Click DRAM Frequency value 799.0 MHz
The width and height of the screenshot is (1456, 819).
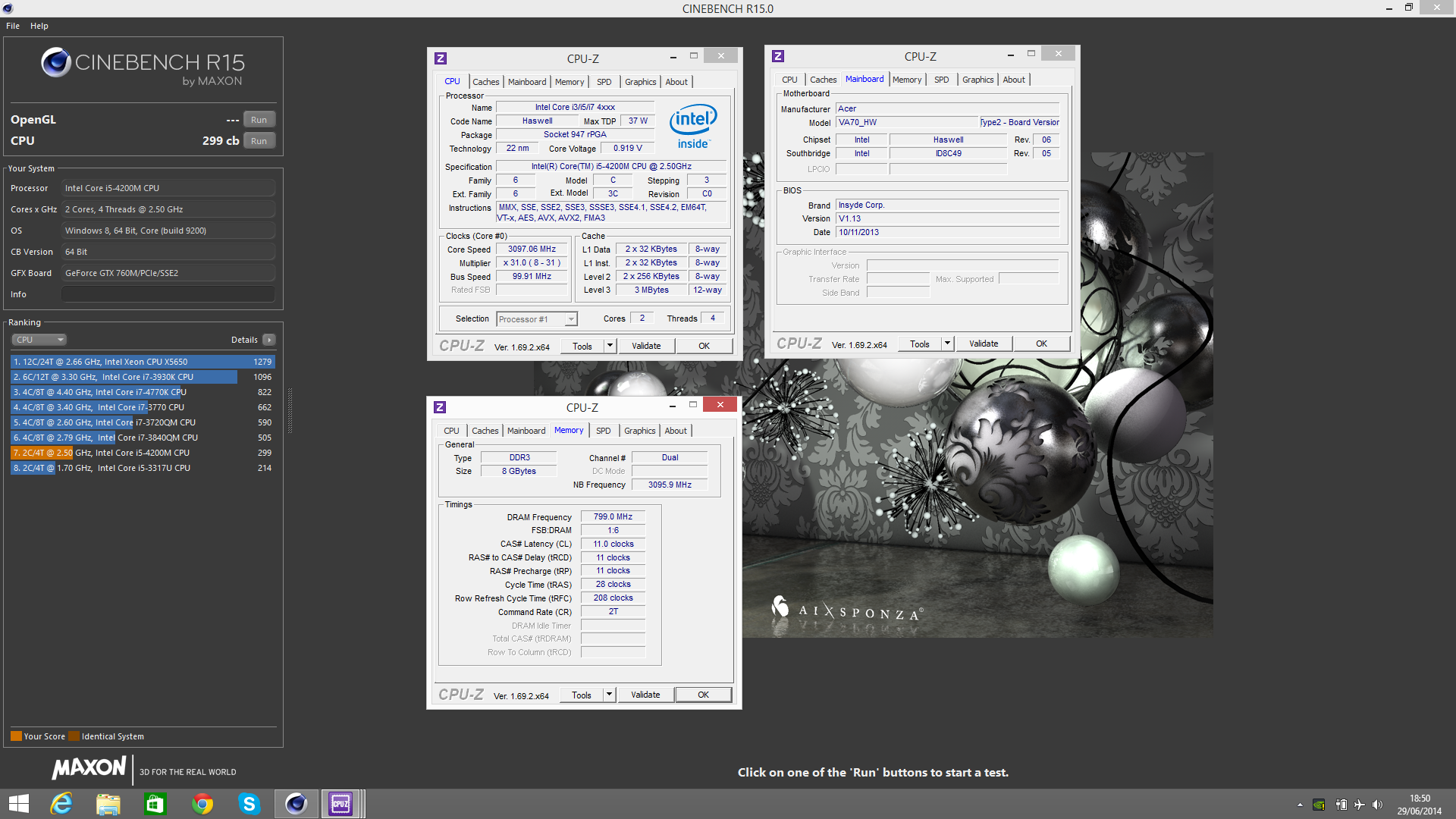click(613, 516)
